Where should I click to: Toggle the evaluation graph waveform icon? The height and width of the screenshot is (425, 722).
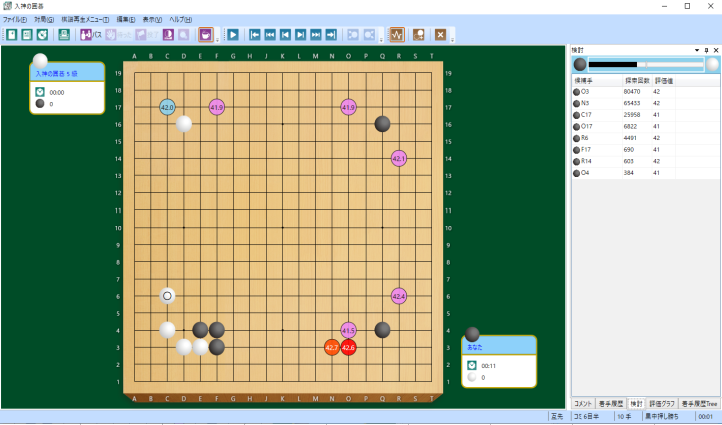(397, 34)
